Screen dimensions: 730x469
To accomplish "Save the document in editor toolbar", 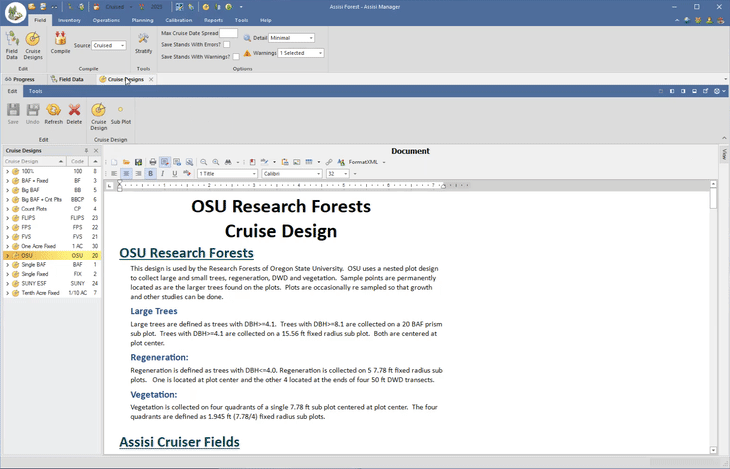I will [x=138, y=162].
